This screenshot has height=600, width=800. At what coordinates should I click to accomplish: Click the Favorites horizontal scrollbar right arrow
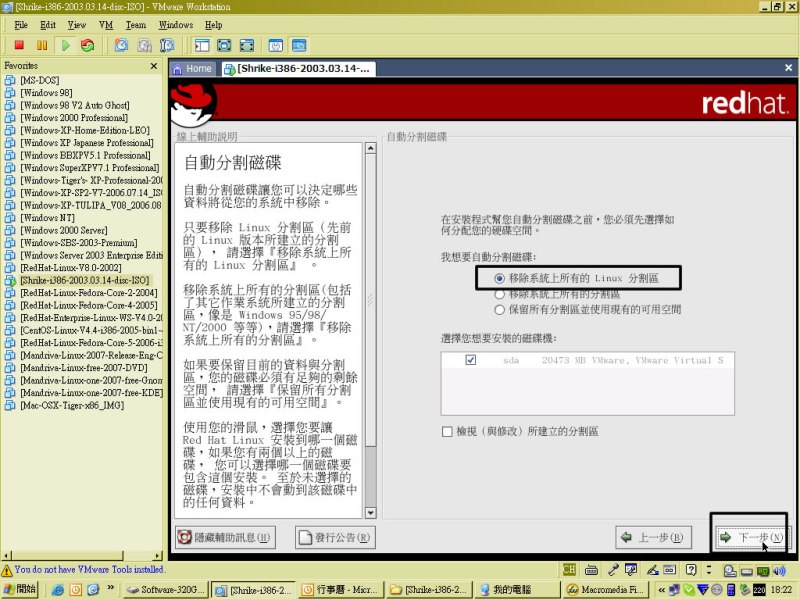click(x=158, y=556)
